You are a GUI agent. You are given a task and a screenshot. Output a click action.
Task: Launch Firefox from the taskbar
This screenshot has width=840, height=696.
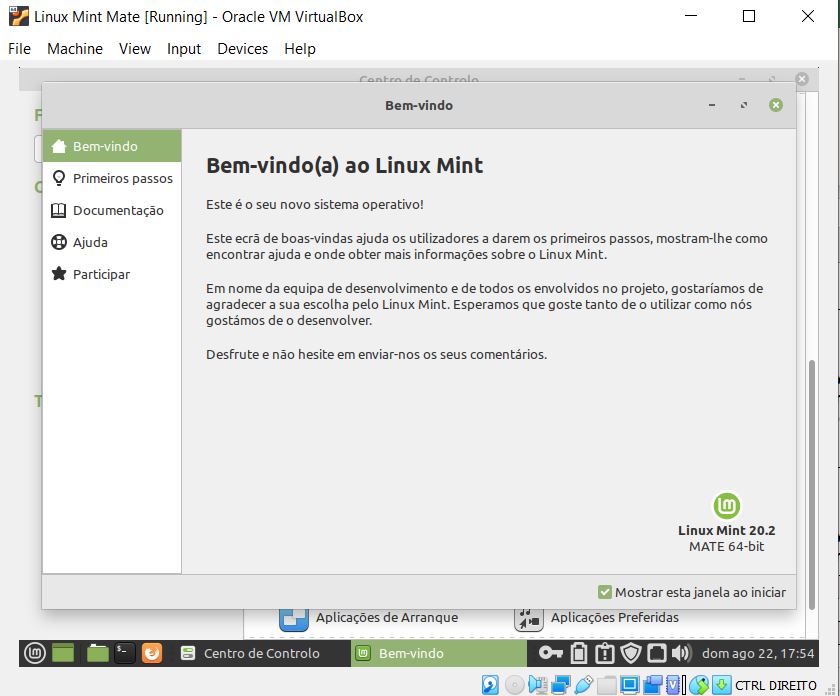tap(151, 653)
